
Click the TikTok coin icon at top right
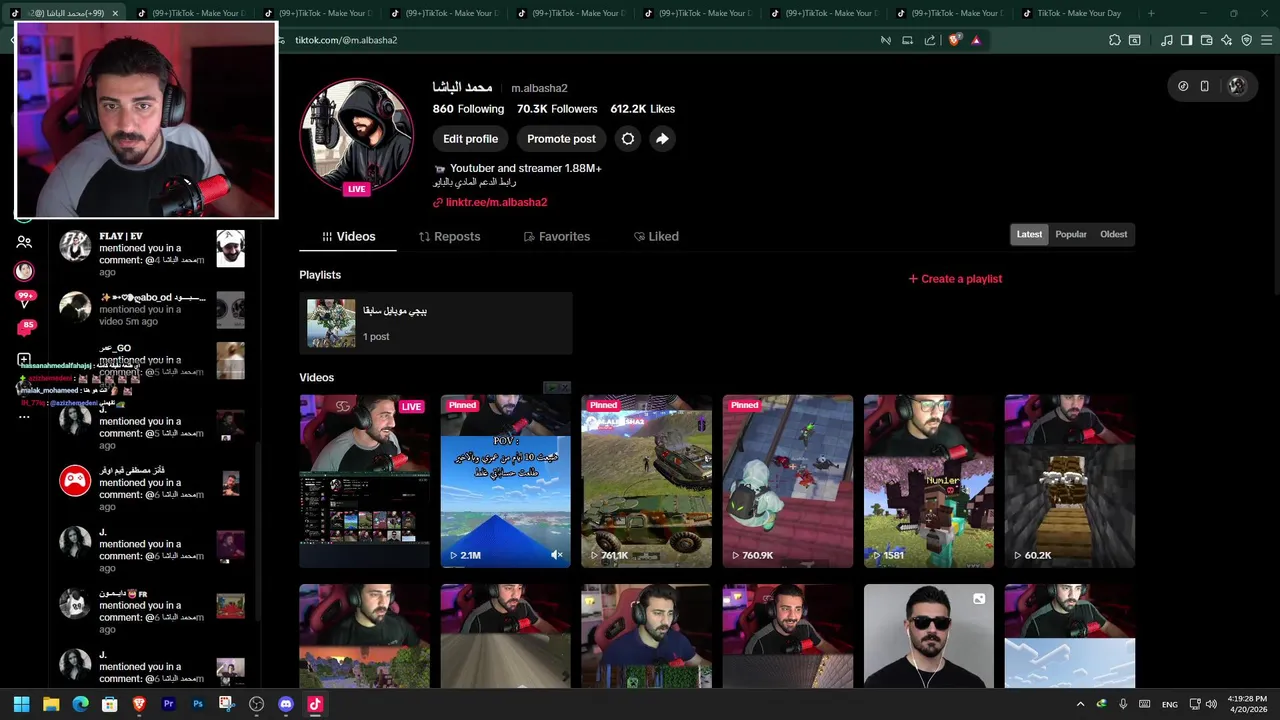pos(1183,86)
